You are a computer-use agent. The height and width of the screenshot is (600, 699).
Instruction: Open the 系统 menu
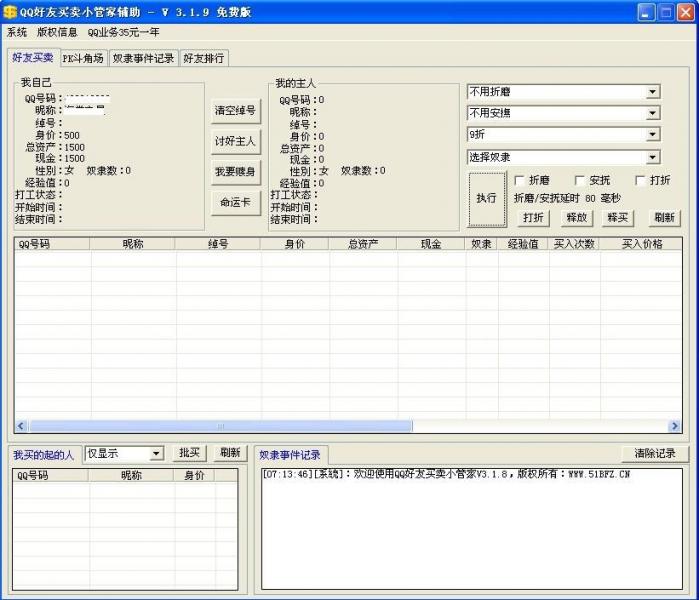coord(17,33)
